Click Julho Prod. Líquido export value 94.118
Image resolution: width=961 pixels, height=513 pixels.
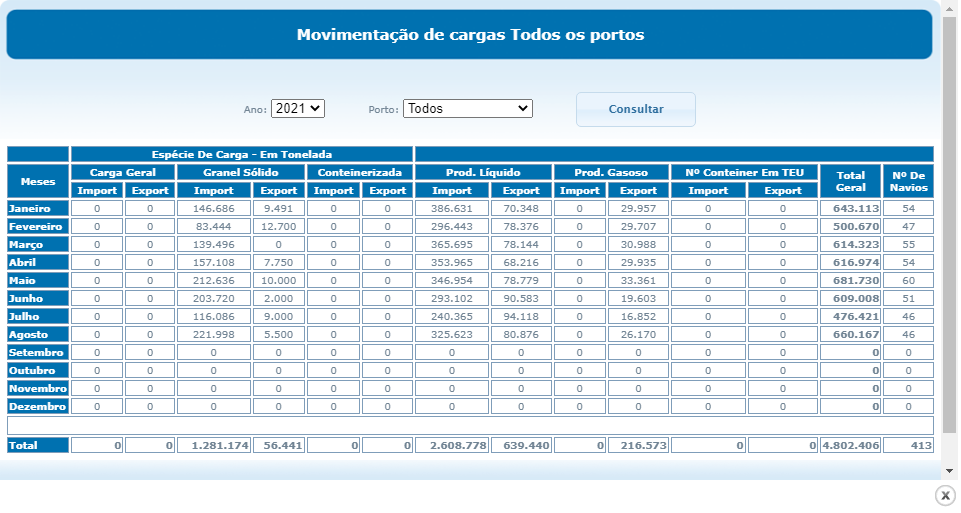click(x=521, y=316)
